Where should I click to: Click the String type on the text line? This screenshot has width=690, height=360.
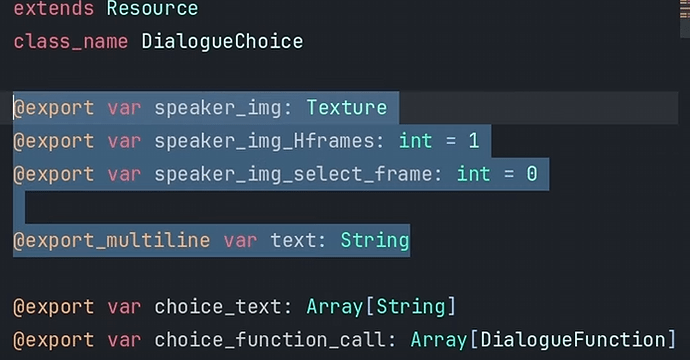[375, 241]
